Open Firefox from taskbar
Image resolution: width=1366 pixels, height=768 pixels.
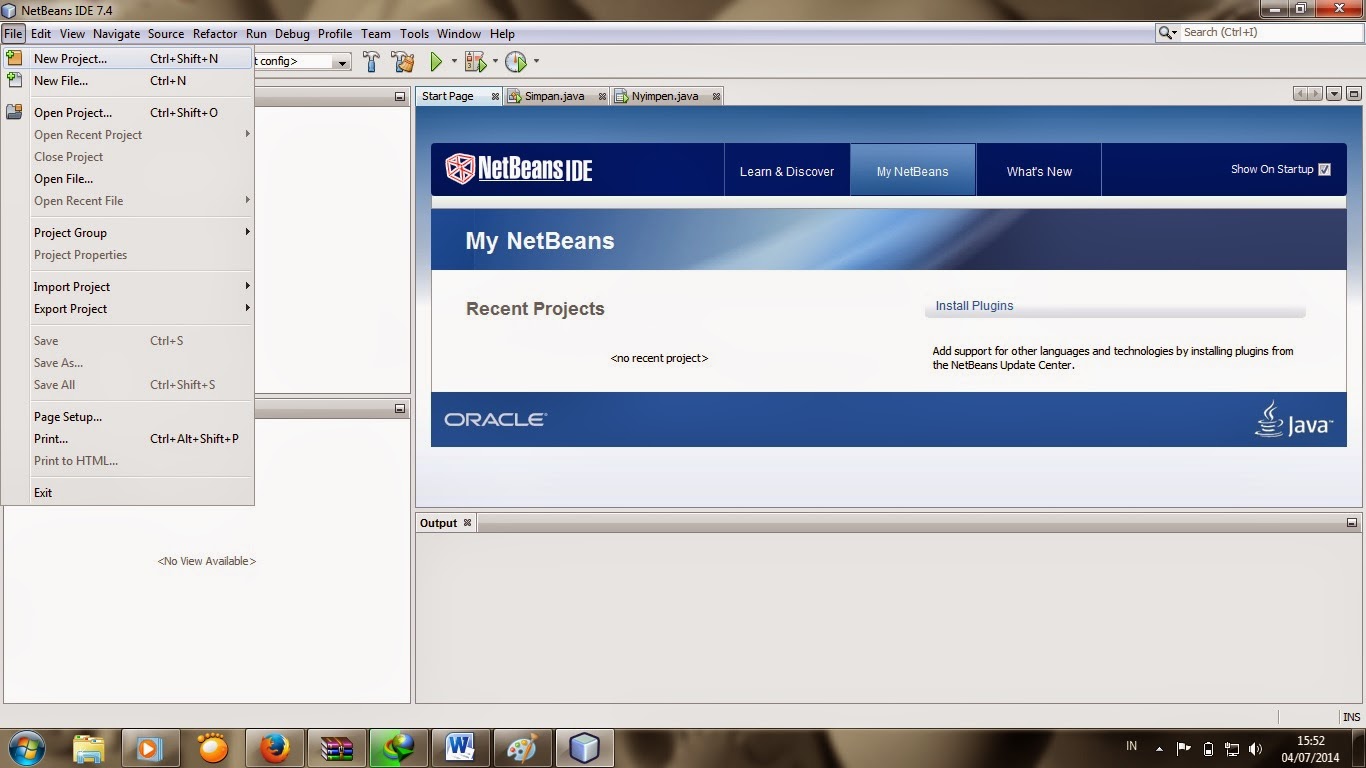coord(273,748)
